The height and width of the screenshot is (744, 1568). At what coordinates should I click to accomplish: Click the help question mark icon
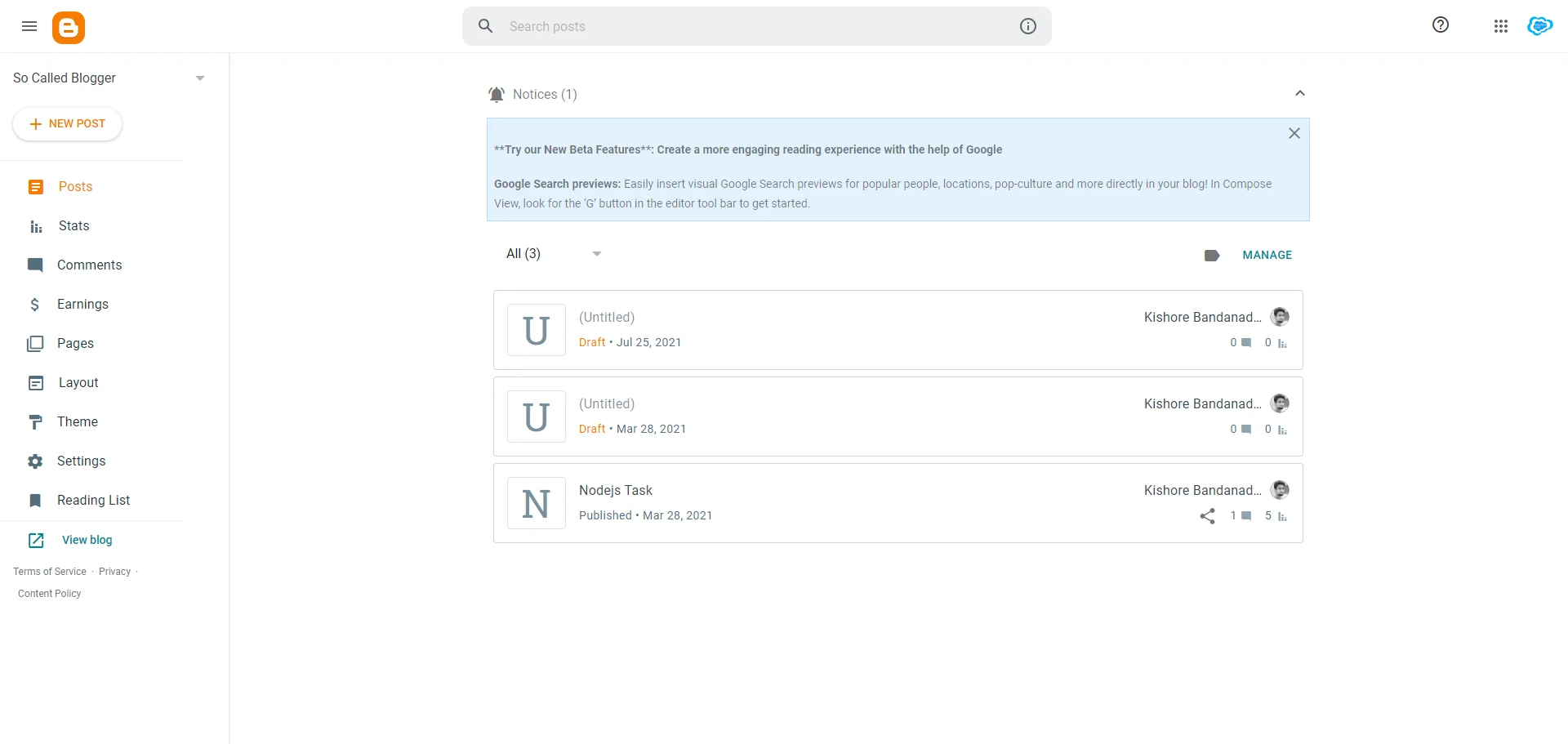(x=1440, y=25)
